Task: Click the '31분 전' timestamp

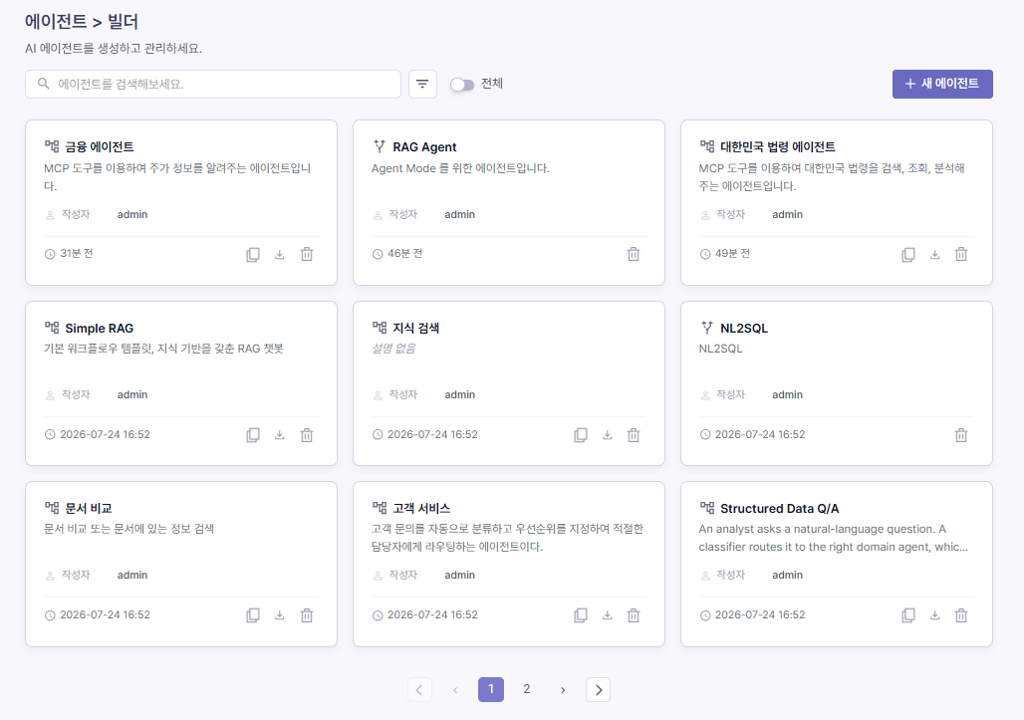Action: [x=76, y=254]
